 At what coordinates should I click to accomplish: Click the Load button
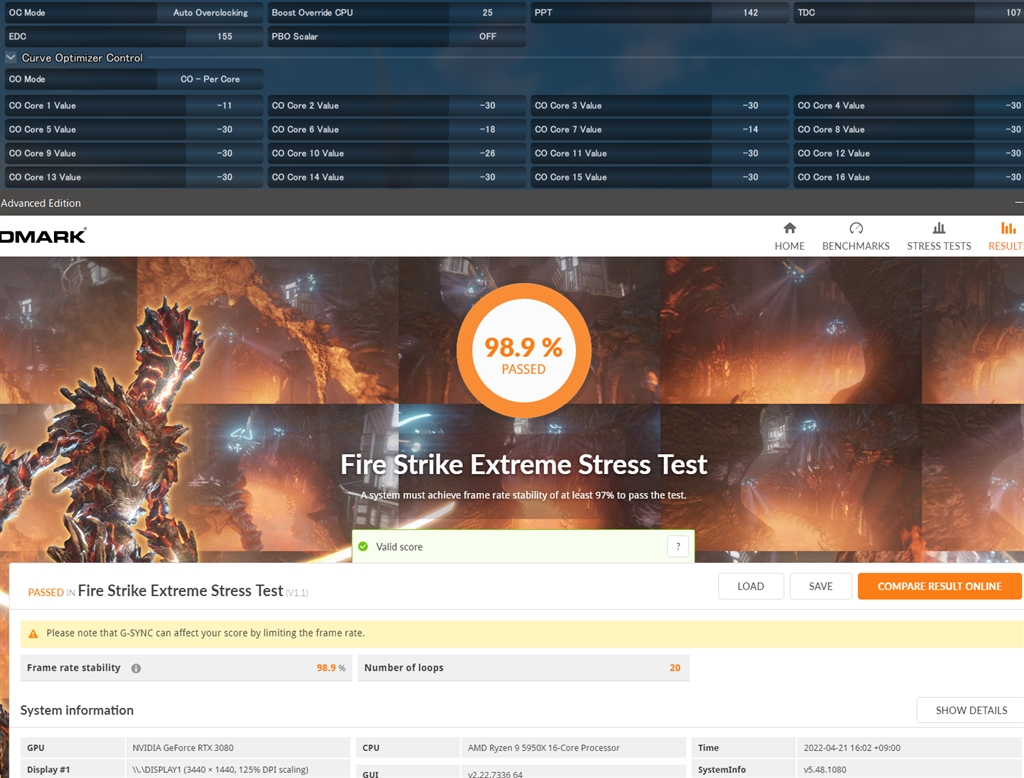point(750,586)
